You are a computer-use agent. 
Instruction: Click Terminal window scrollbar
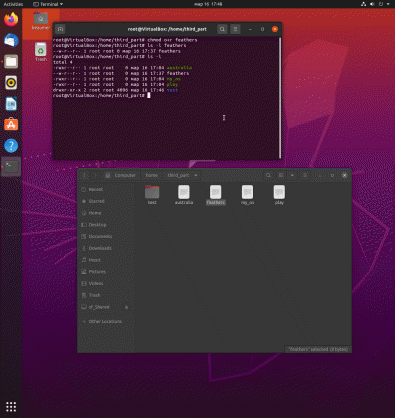point(280,98)
